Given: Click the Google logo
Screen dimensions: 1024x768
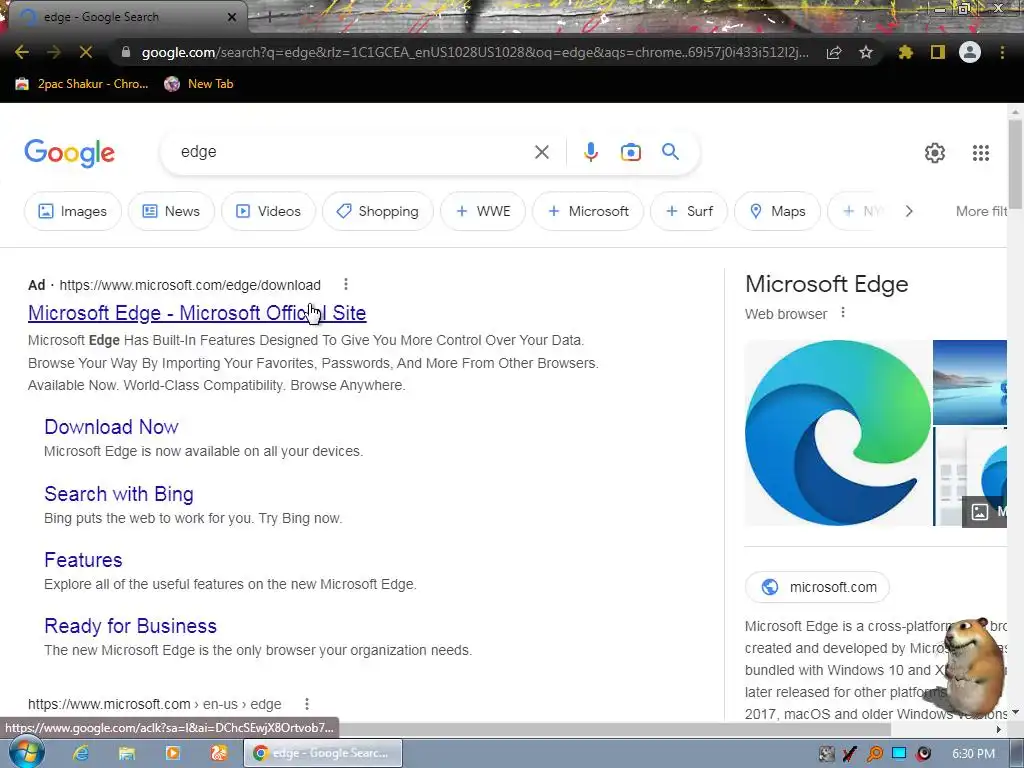Looking at the screenshot, I should [x=69, y=153].
